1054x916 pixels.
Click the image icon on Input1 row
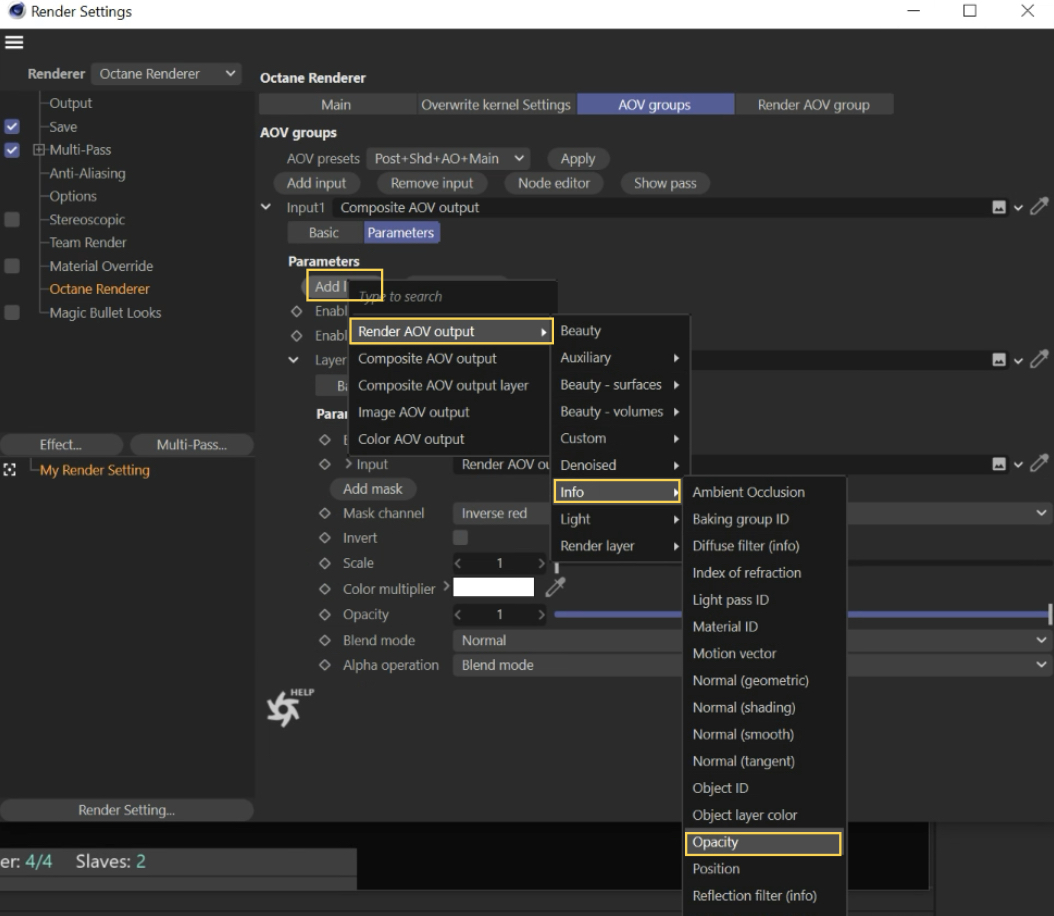[999, 208]
